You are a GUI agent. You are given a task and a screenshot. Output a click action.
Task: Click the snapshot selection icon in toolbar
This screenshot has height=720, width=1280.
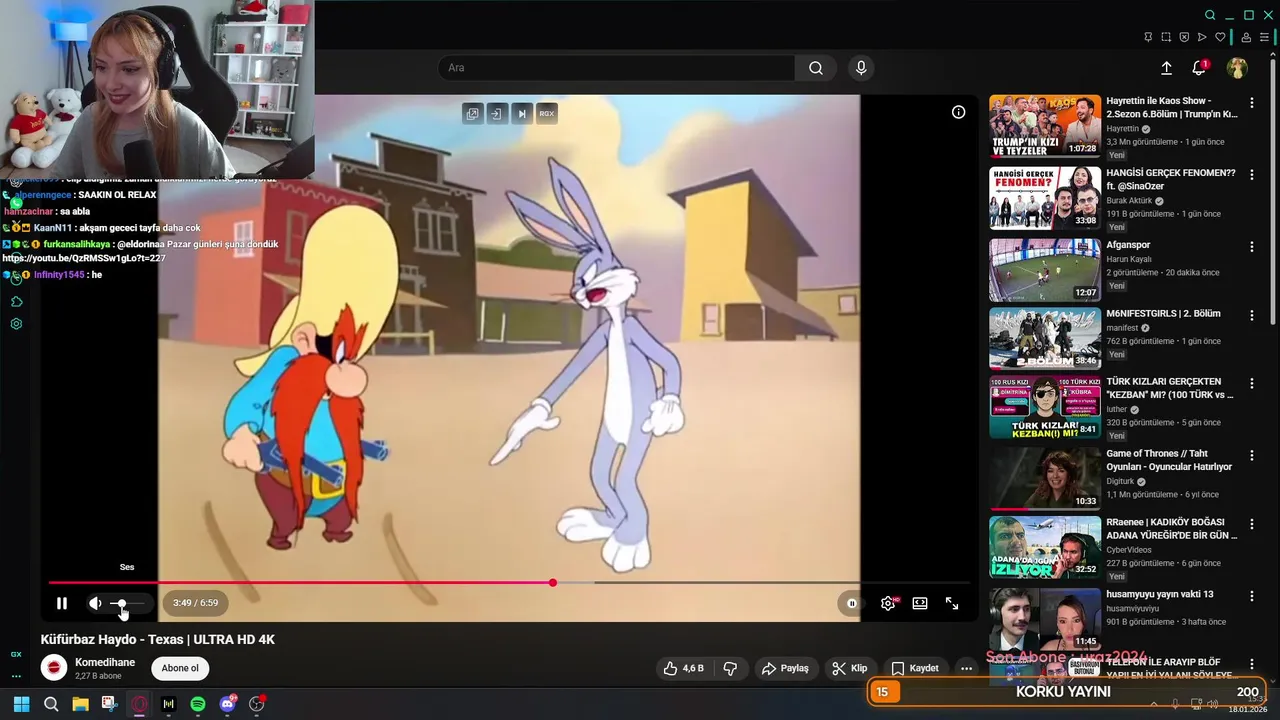click(x=1166, y=37)
